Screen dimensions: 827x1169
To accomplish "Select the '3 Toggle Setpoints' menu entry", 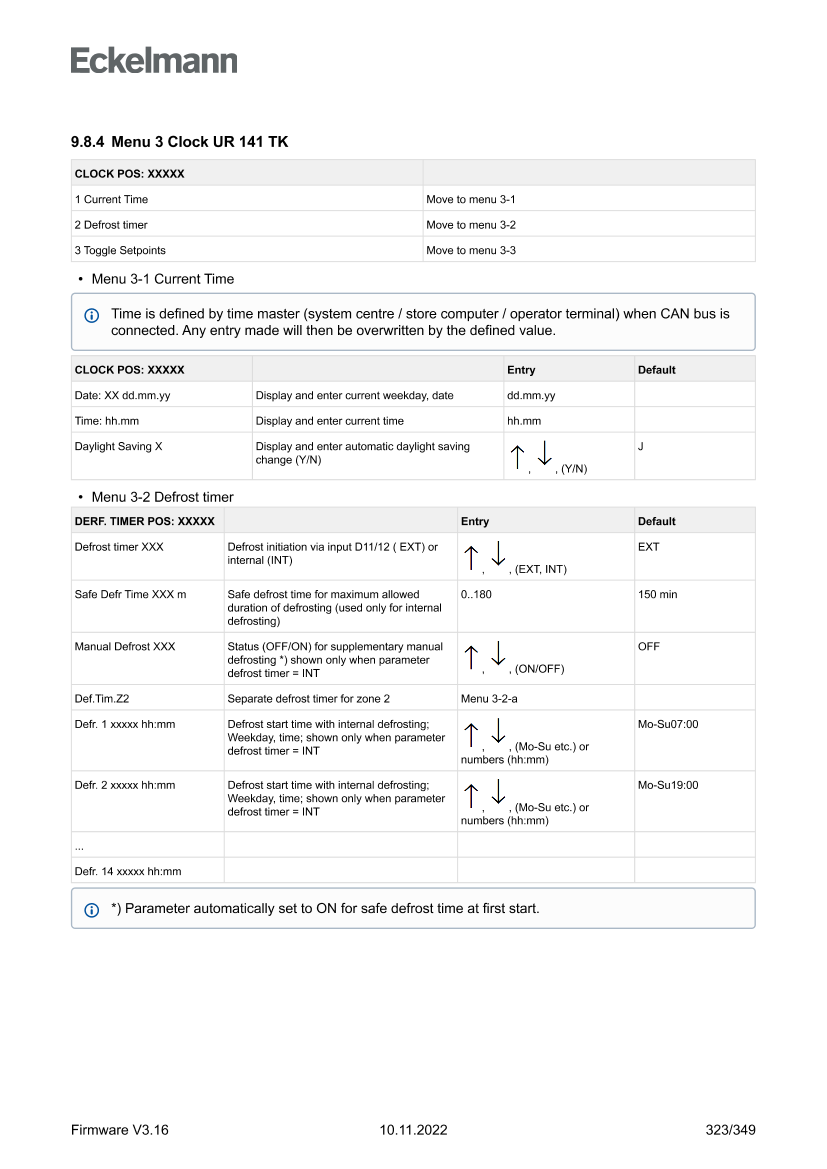I will coord(120,250).
